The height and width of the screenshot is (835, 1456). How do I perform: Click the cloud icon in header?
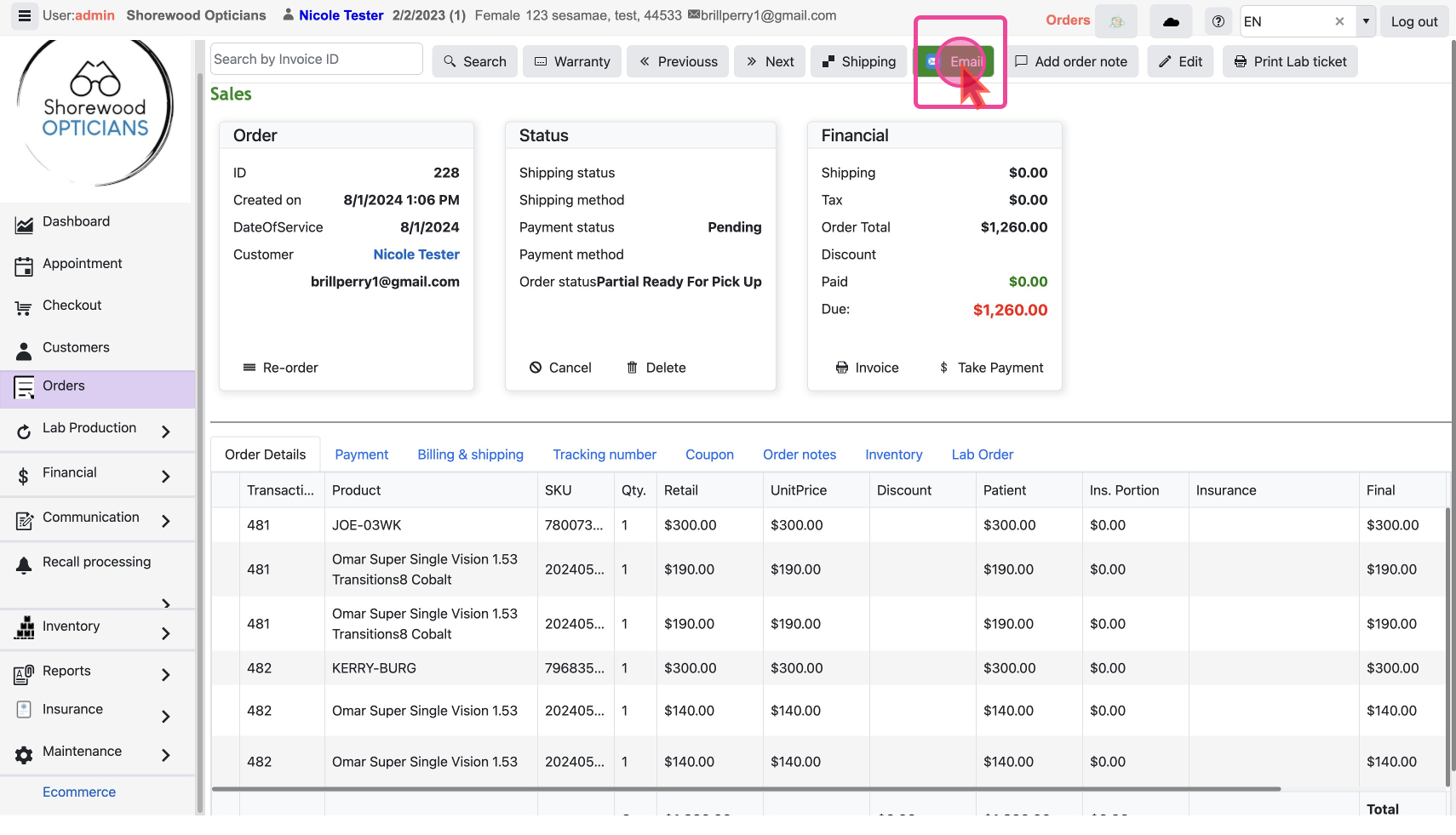1171,22
